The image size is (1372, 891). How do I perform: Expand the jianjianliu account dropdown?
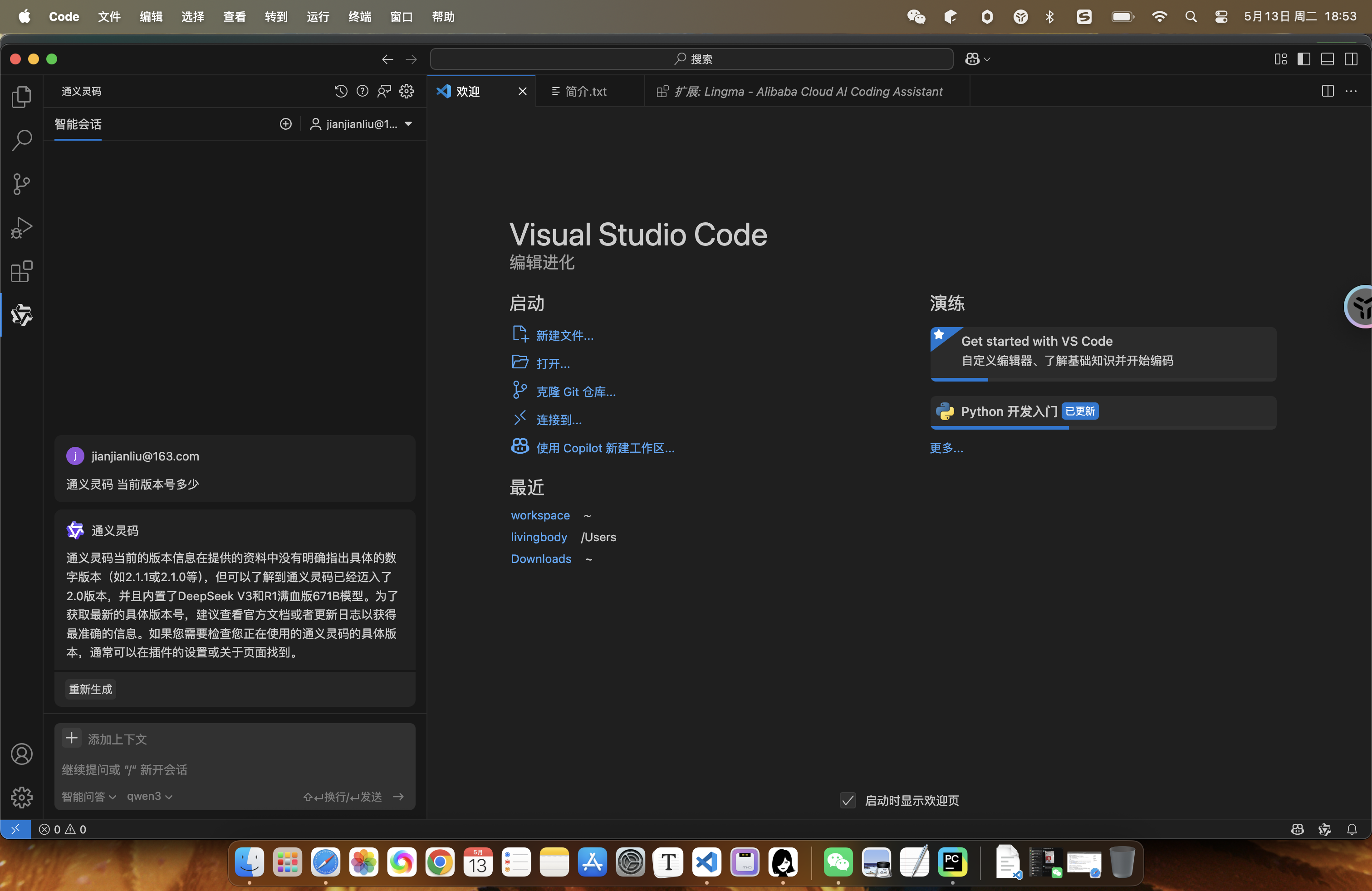(x=408, y=124)
